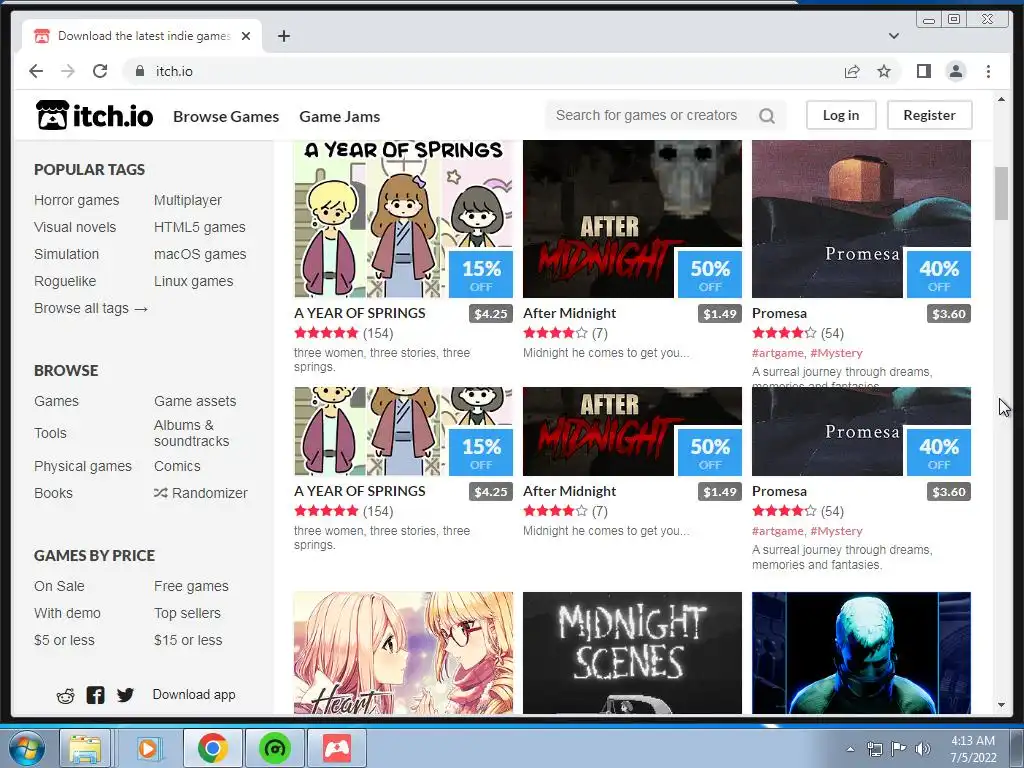Browse Physical games
Screen dimensions: 1024x768
pyautogui.click(x=83, y=466)
